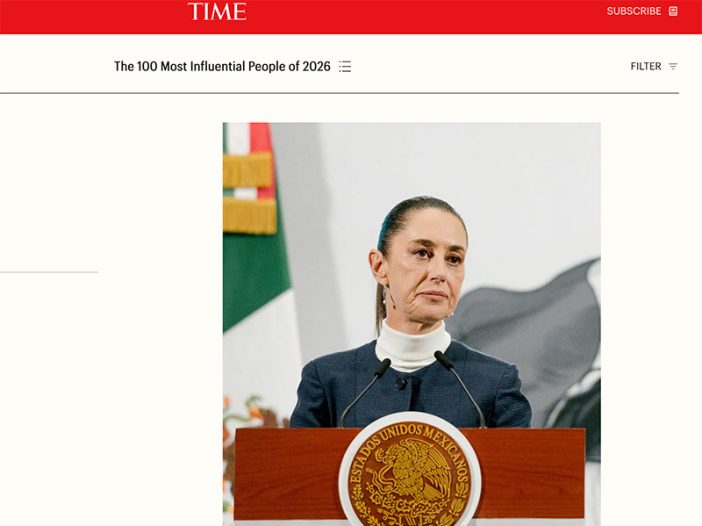Click the gold tassel on the flag
702x526 pixels.
(x=249, y=215)
